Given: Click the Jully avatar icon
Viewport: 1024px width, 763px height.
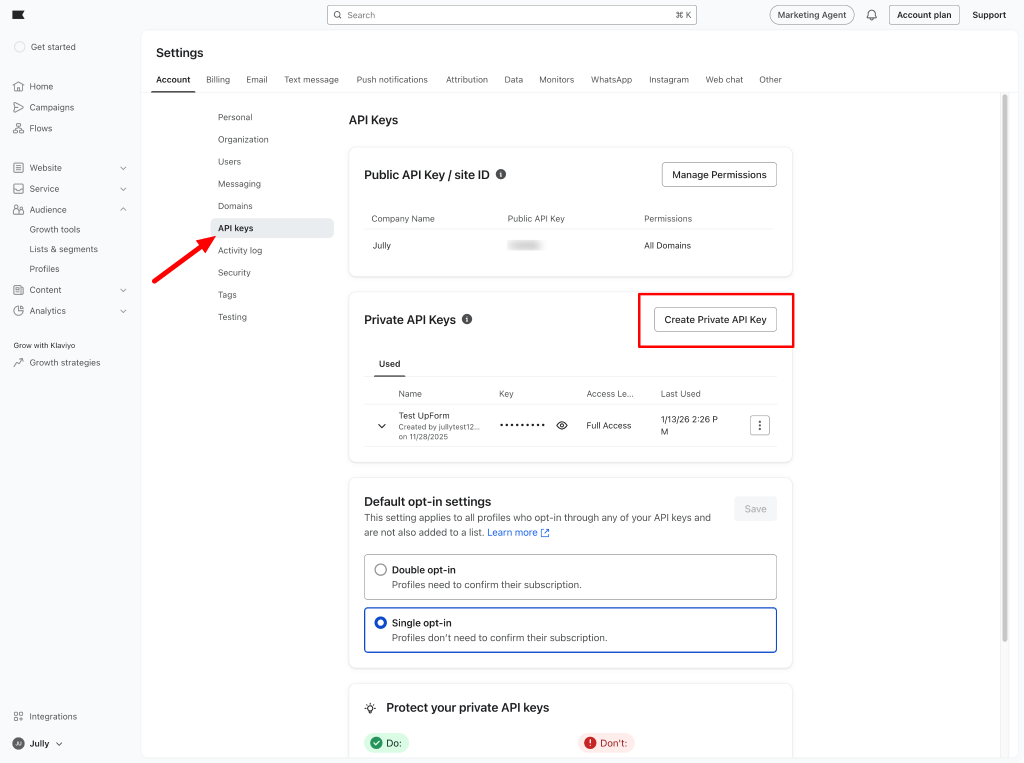Looking at the screenshot, I should point(18,743).
